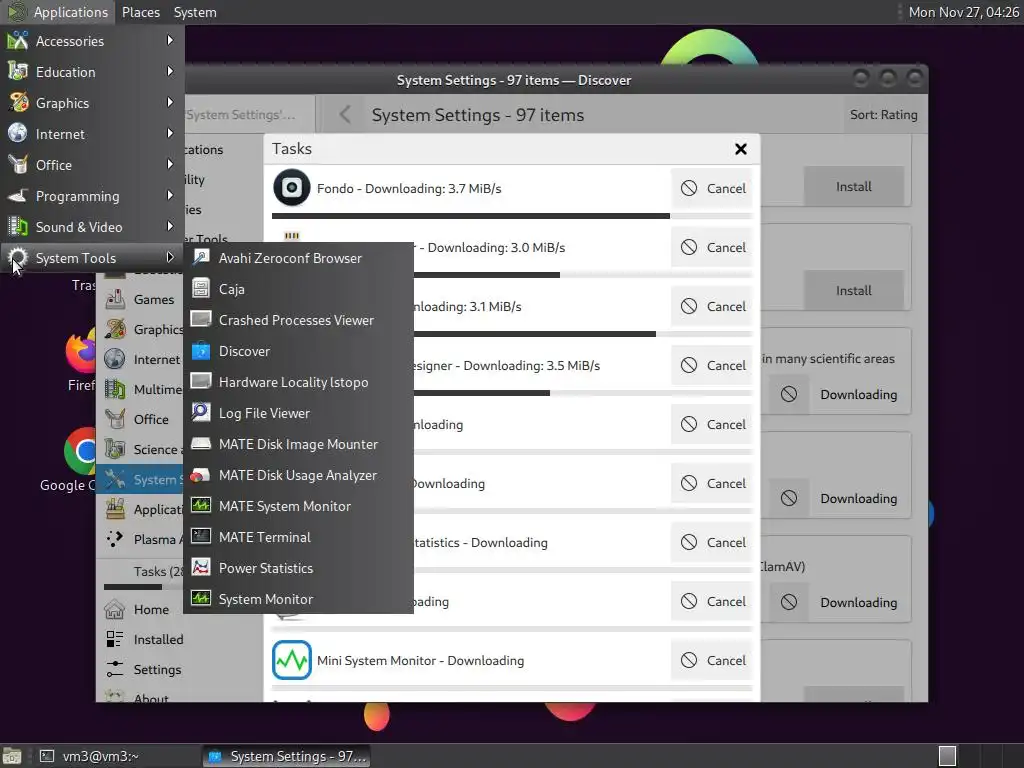1024x768 pixels.
Task: Open Hardware Locality lstopo
Action: pyautogui.click(x=298, y=382)
